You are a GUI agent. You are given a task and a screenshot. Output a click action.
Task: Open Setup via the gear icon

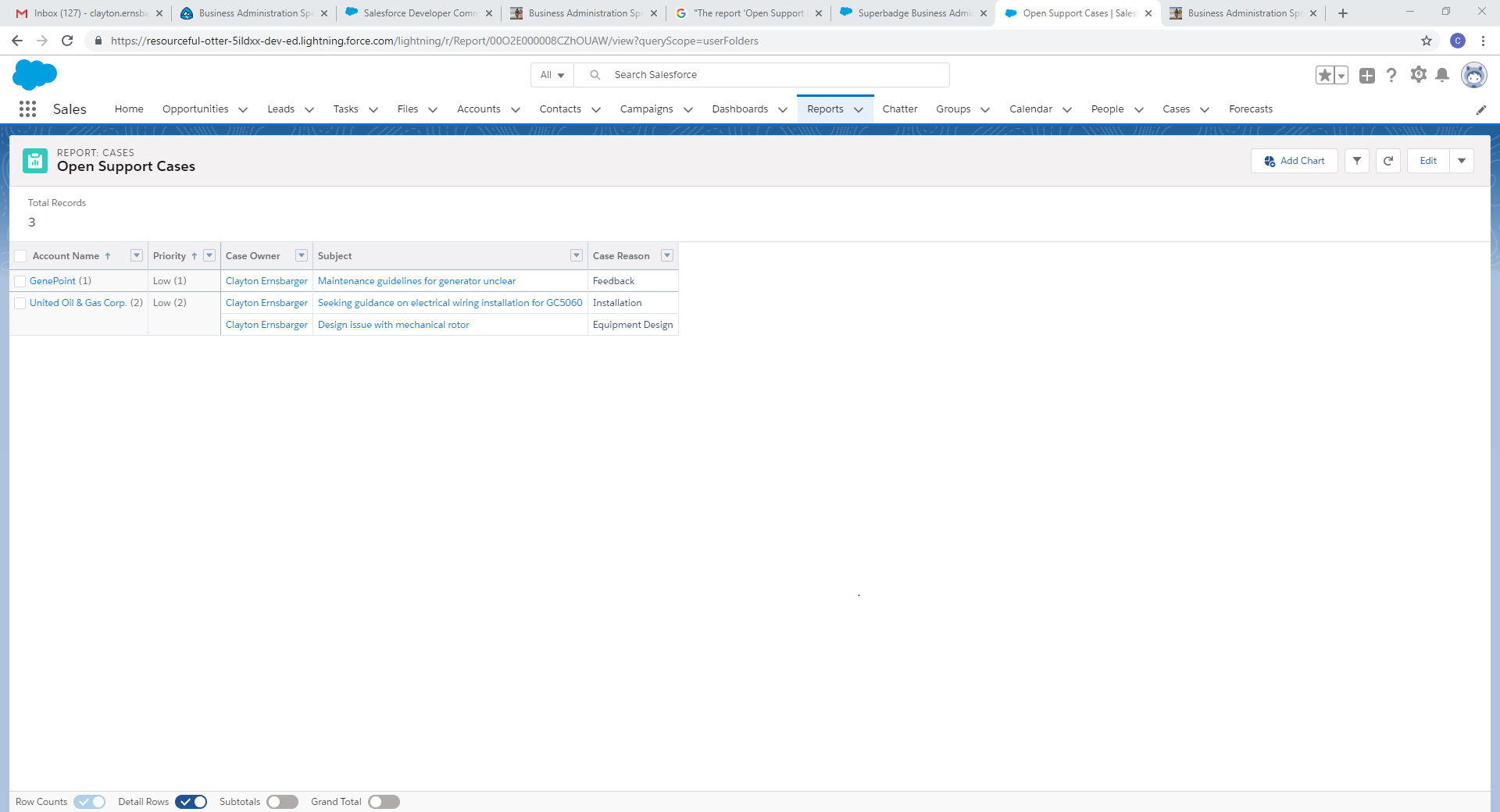(1420, 75)
